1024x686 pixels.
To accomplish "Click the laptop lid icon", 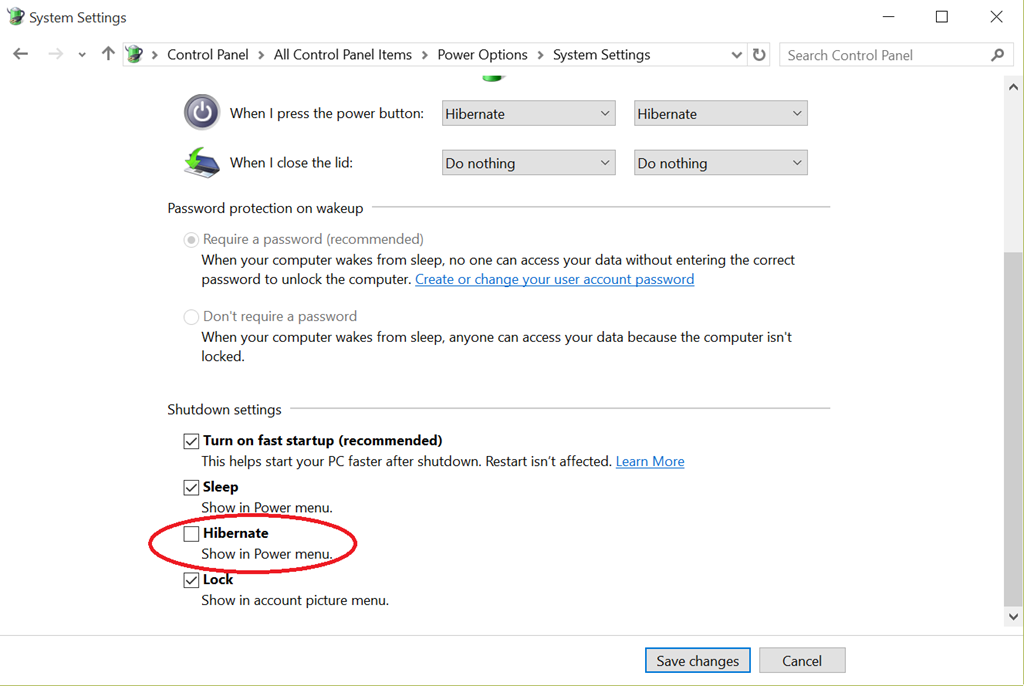I will click(x=201, y=162).
